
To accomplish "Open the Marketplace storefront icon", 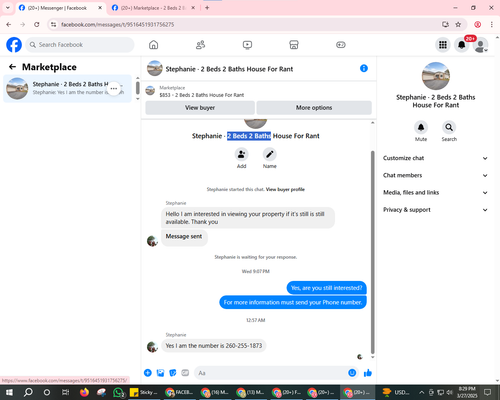I will (x=294, y=45).
